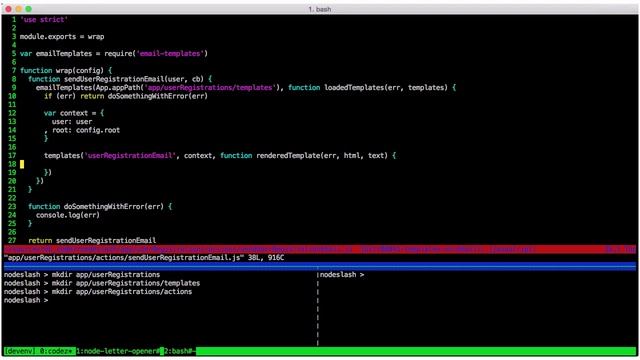
Task: Click 'loadedTemplates(err, templates)' on line 9
Action: click(x=386, y=88)
